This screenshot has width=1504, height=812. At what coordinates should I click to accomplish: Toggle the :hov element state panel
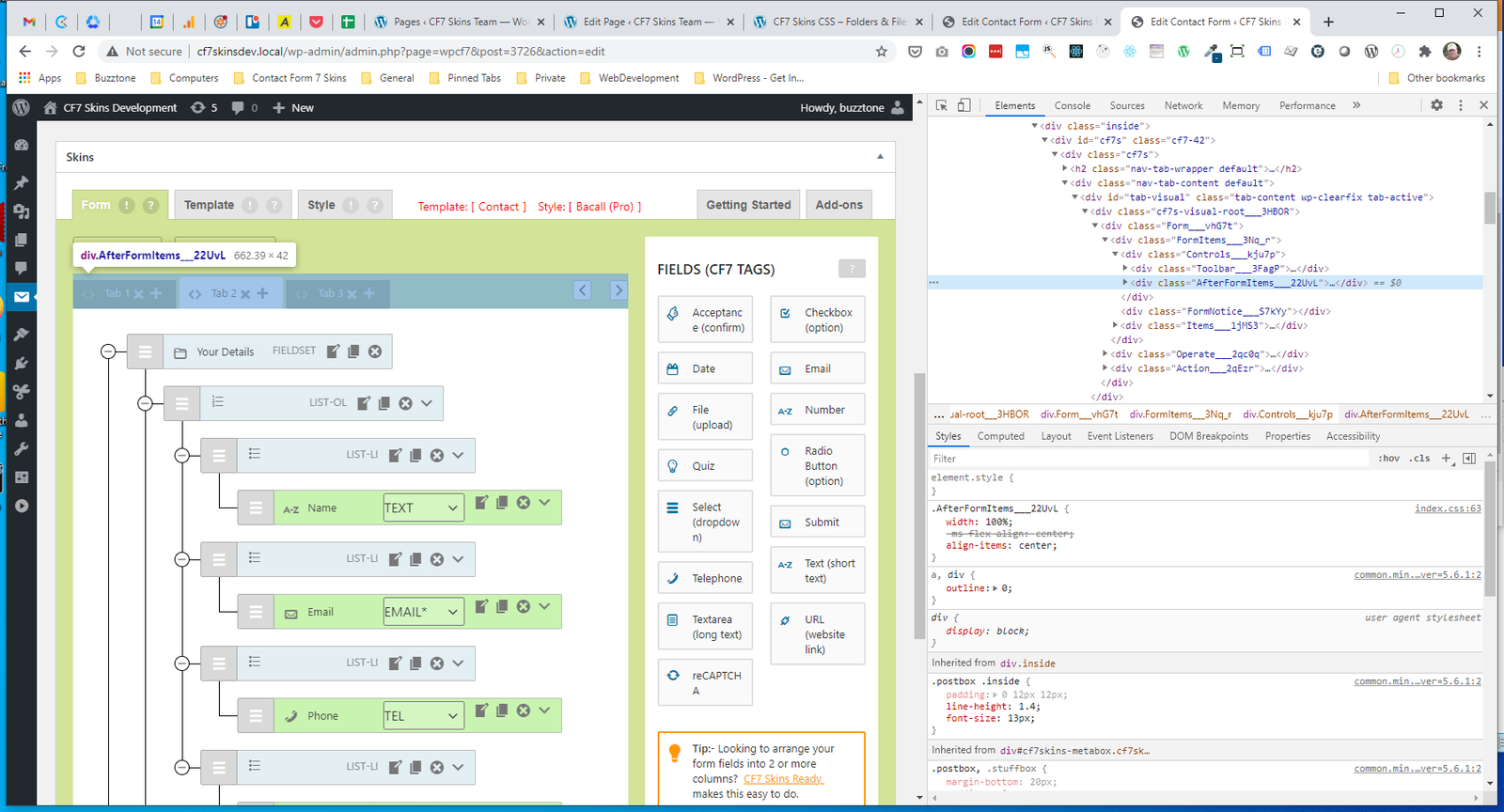tap(1388, 459)
